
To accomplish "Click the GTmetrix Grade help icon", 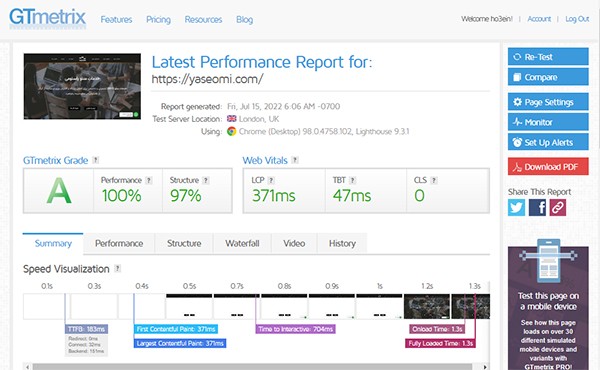I will (96, 160).
